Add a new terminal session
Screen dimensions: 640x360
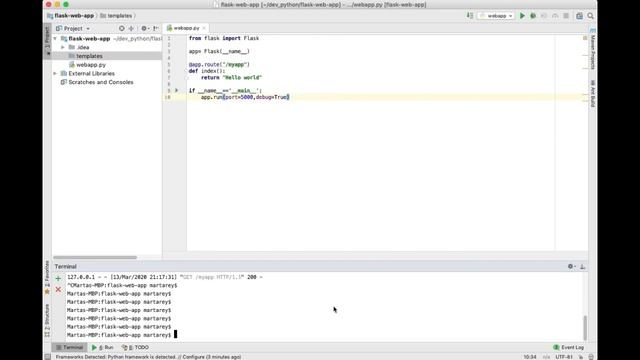click(58, 279)
